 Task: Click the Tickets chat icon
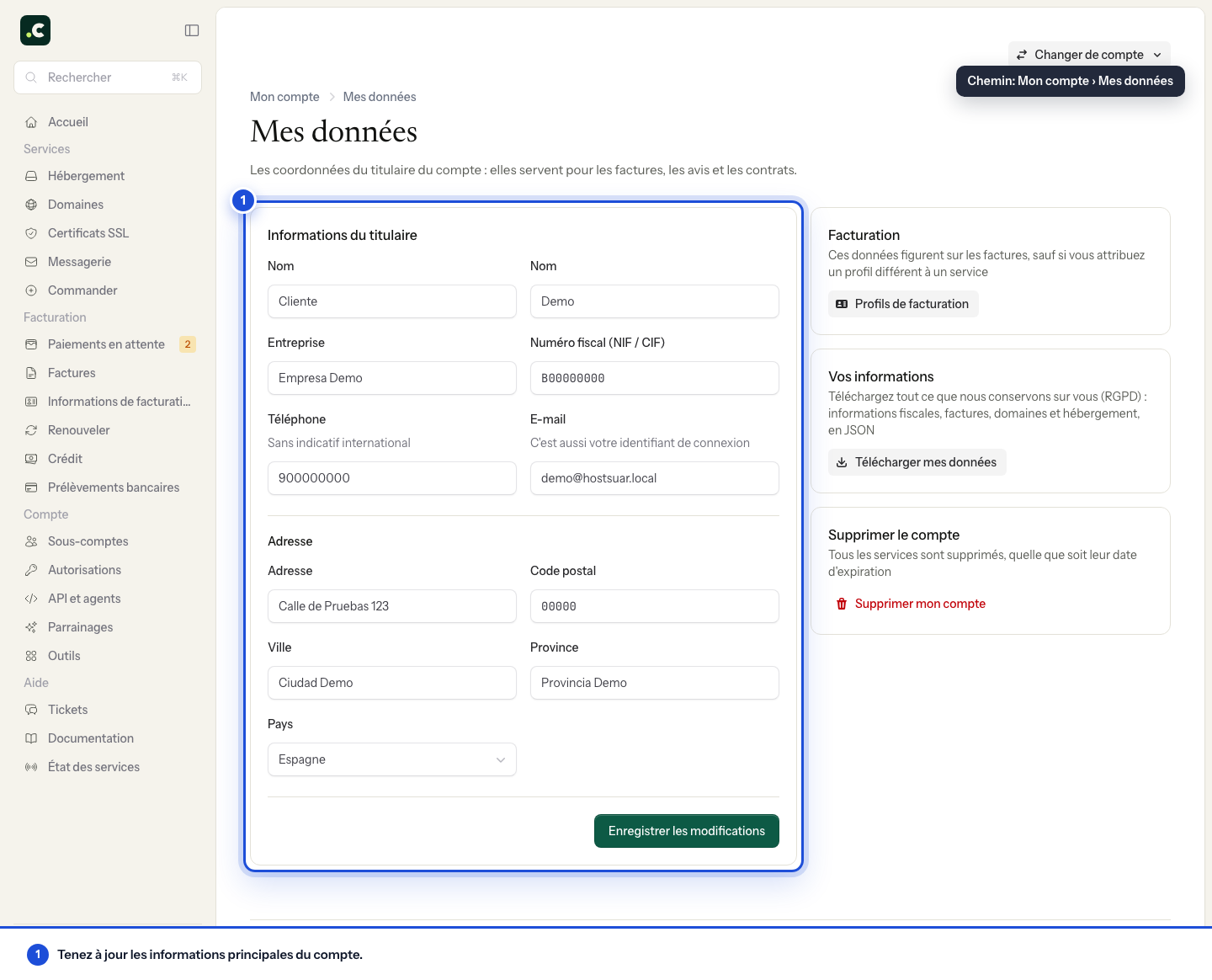(31, 710)
